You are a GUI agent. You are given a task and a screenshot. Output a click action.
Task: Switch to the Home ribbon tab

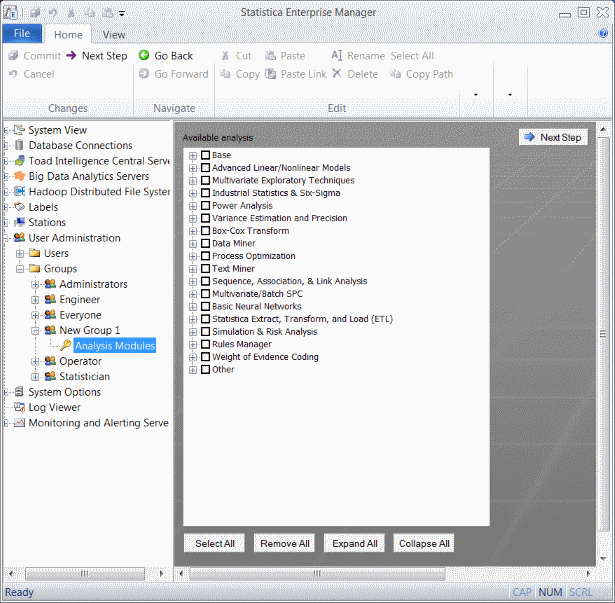tap(68, 35)
